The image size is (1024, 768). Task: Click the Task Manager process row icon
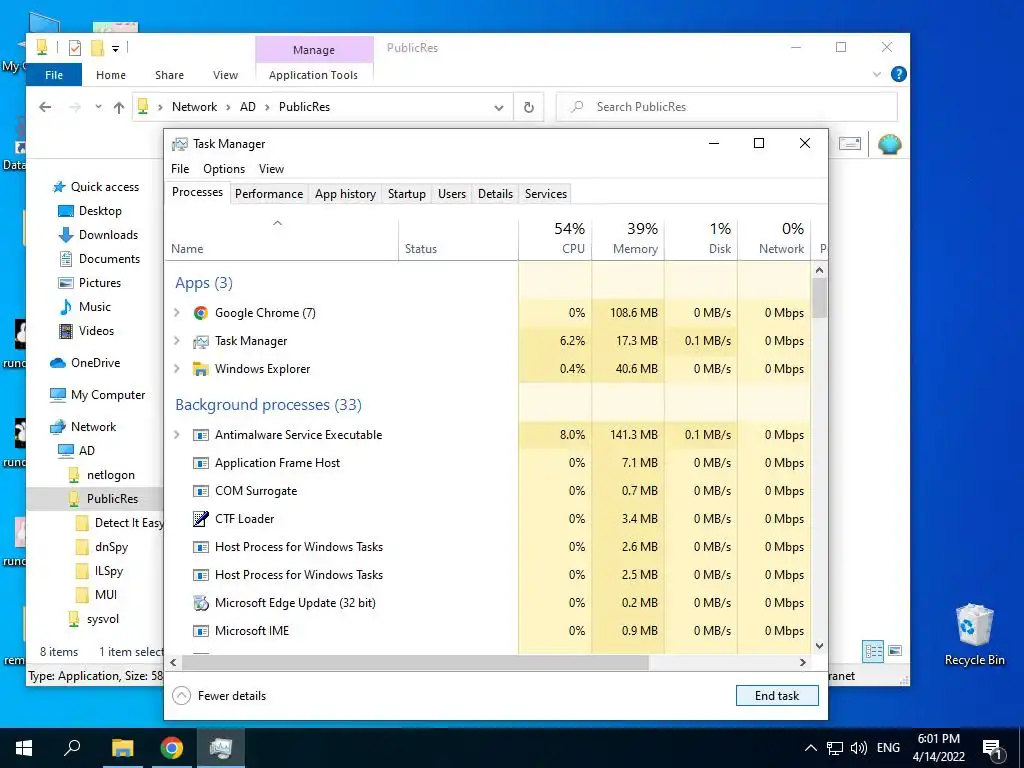[x=200, y=341]
